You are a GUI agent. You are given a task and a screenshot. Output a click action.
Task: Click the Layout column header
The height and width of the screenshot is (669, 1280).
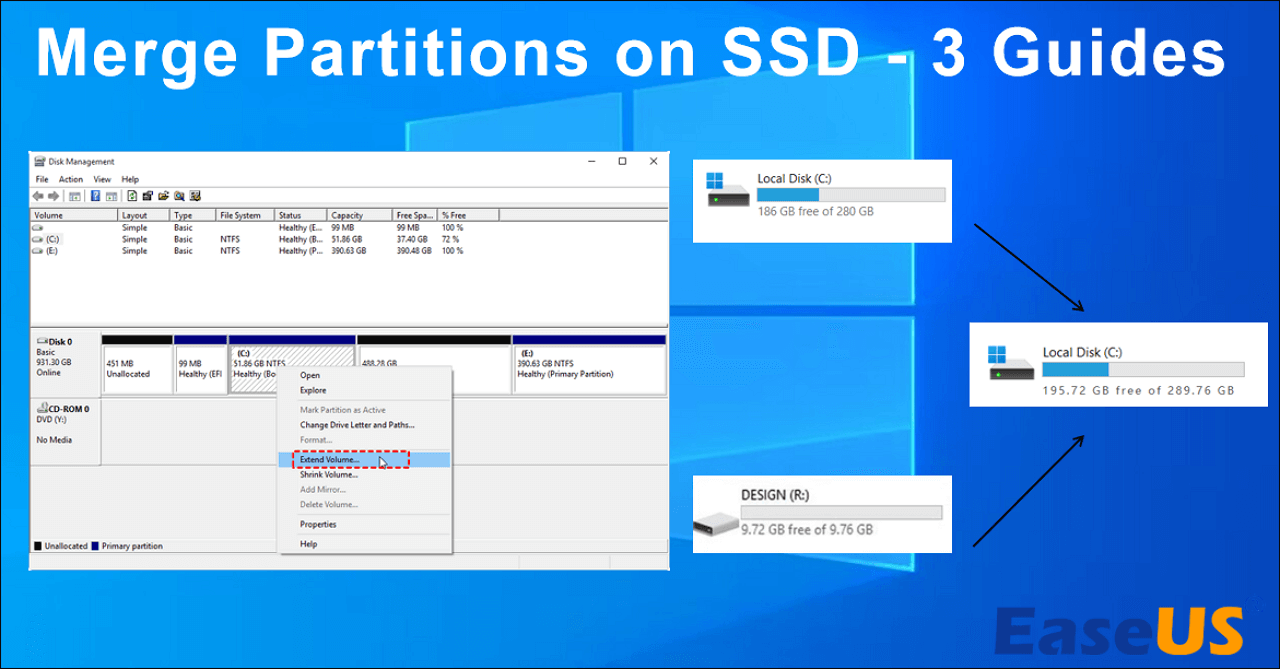tap(143, 215)
